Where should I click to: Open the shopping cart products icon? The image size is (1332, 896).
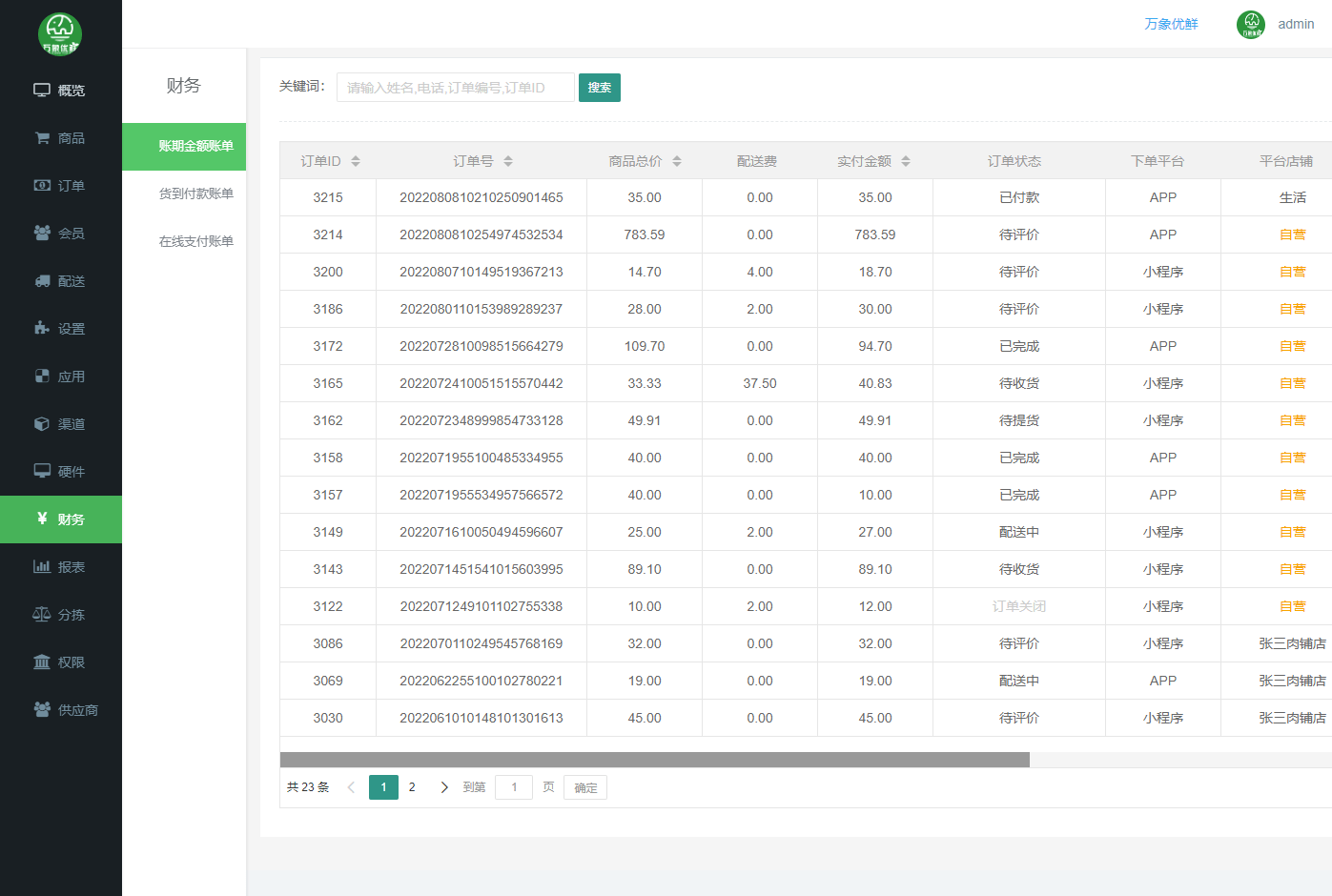(x=42, y=138)
